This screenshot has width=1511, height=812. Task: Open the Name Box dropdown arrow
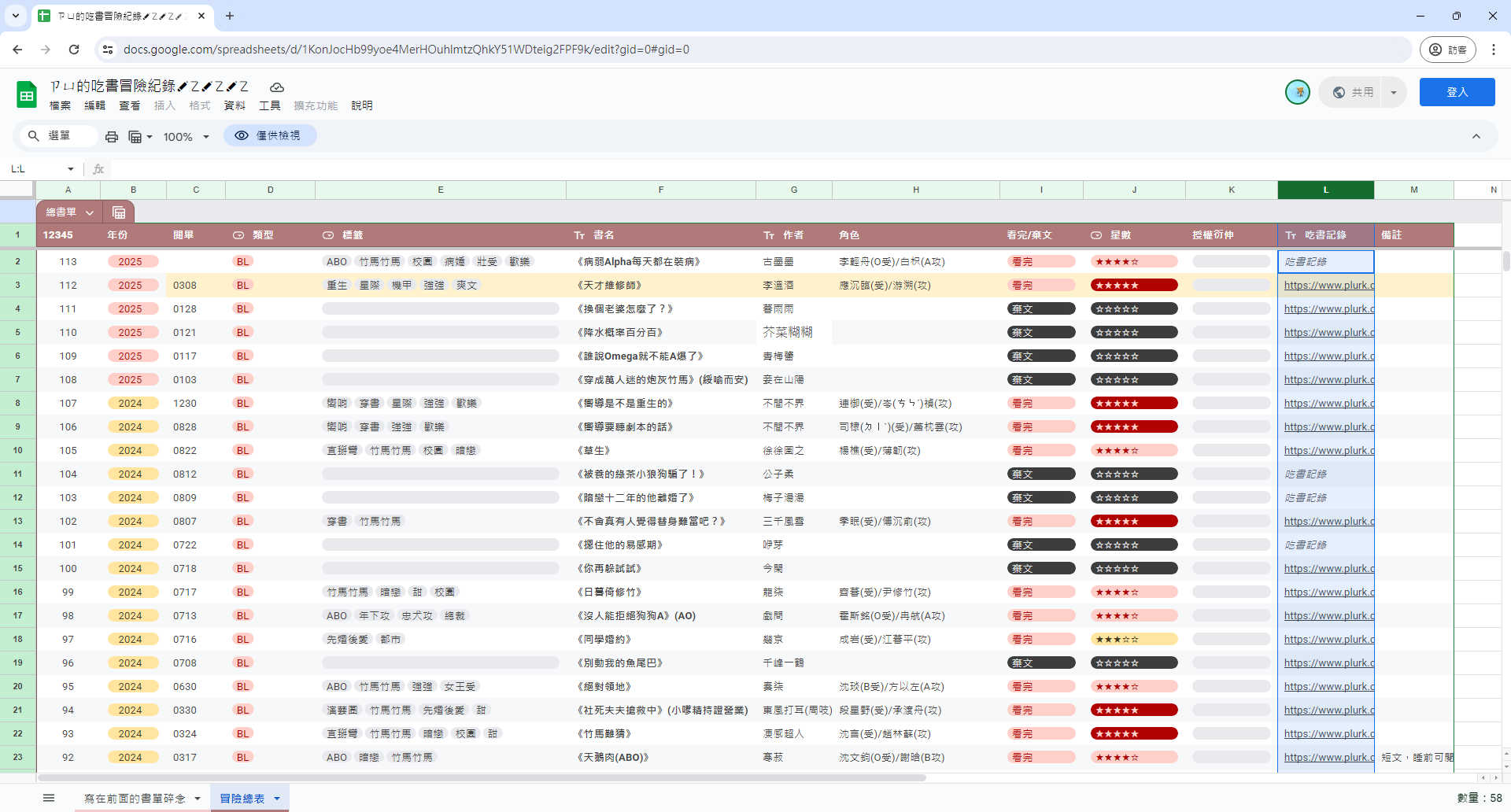pyautogui.click(x=71, y=169)
